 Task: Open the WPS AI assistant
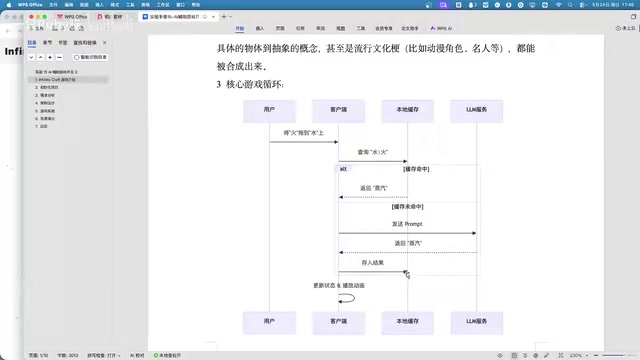click(x=441, y=29)
